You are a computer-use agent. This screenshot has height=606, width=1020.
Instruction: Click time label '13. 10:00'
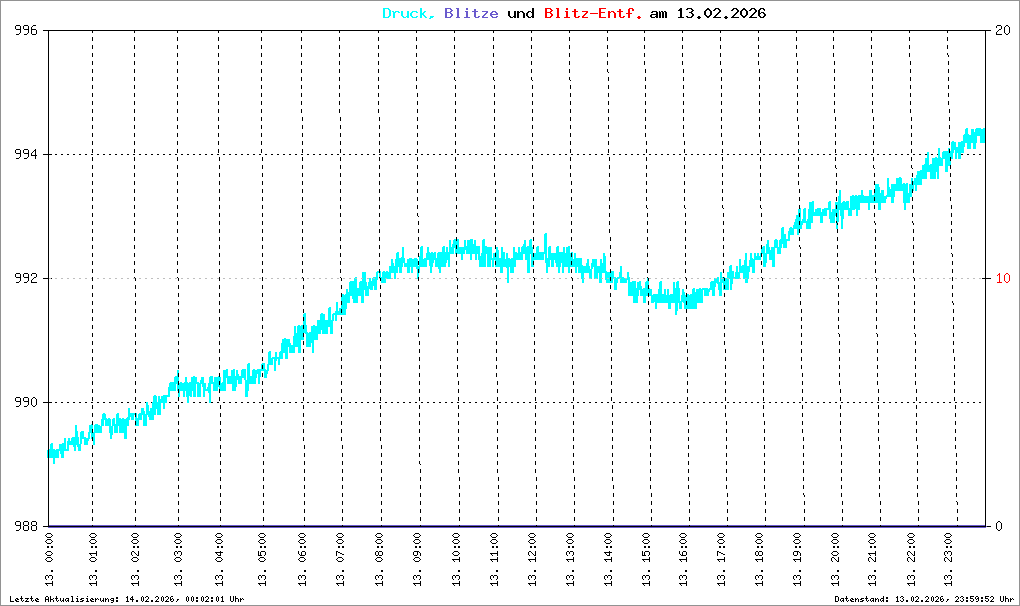457,559
